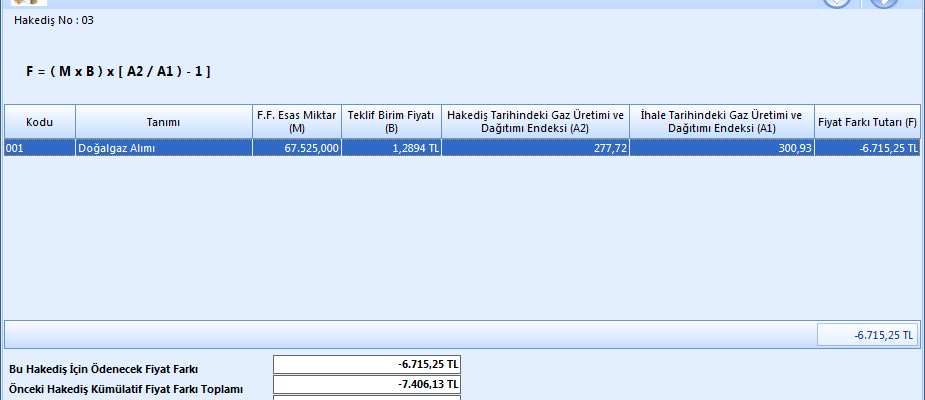Click the A2 index cell 277,72
The image size is (925, 400).
(x=535, y=148)
